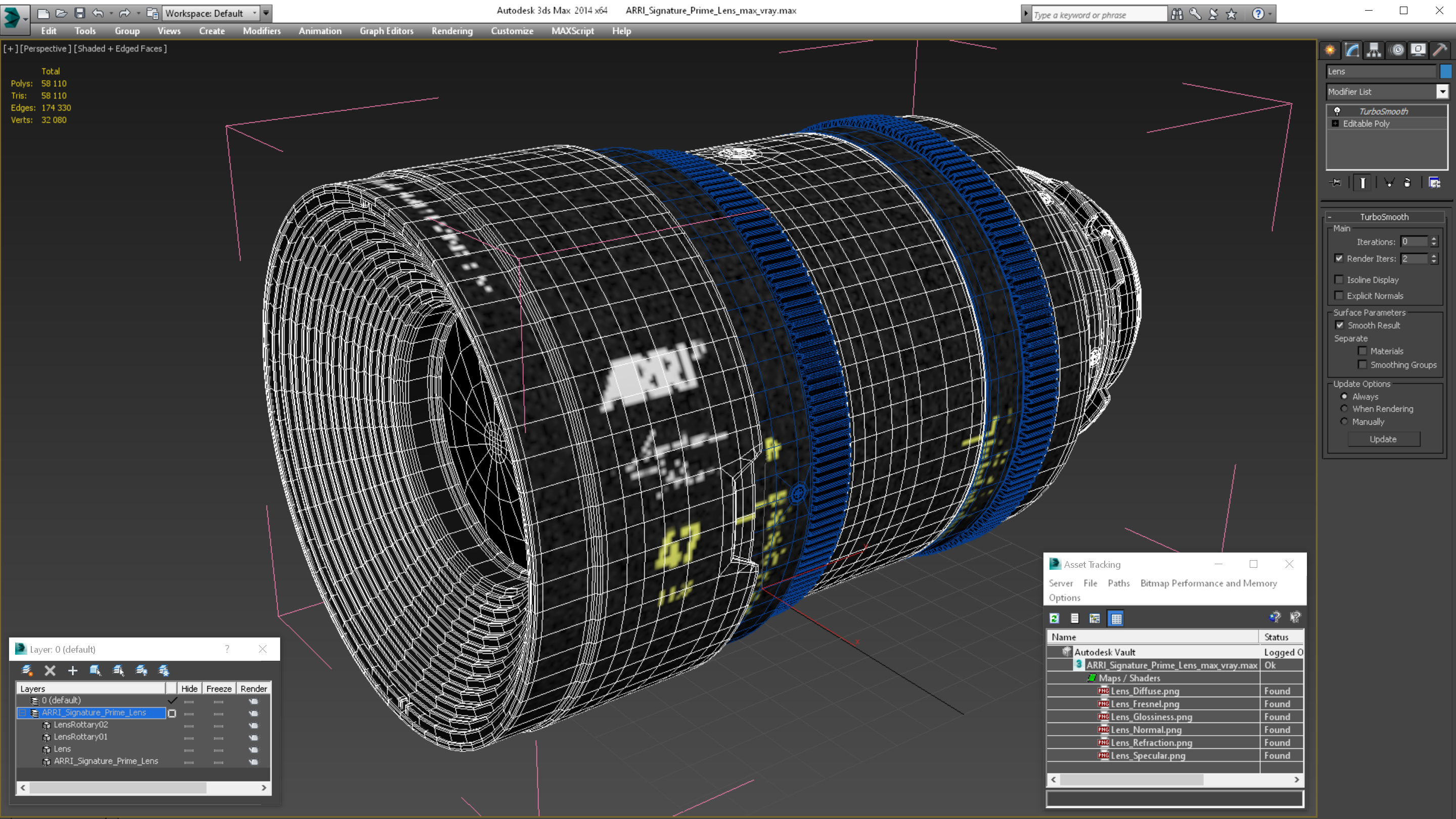The height and width of the screenshot is (819, 1456).
Task: Switch to the Modify panel tab
Action: pyautogui.click(x=1352, y=51)
